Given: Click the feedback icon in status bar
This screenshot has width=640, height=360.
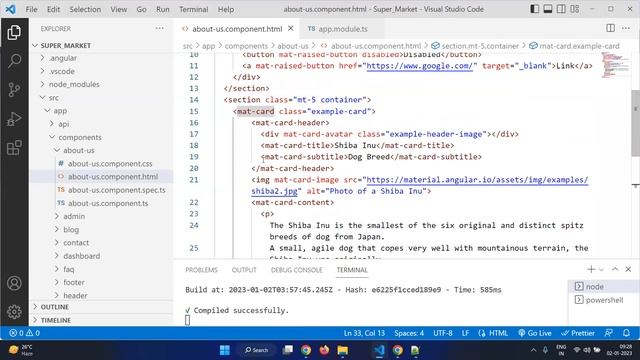Looking at the screenshot, I should click(609, 333).
